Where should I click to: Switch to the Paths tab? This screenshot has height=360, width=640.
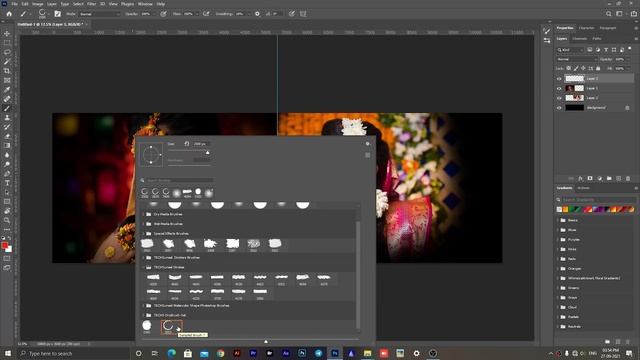597,39
